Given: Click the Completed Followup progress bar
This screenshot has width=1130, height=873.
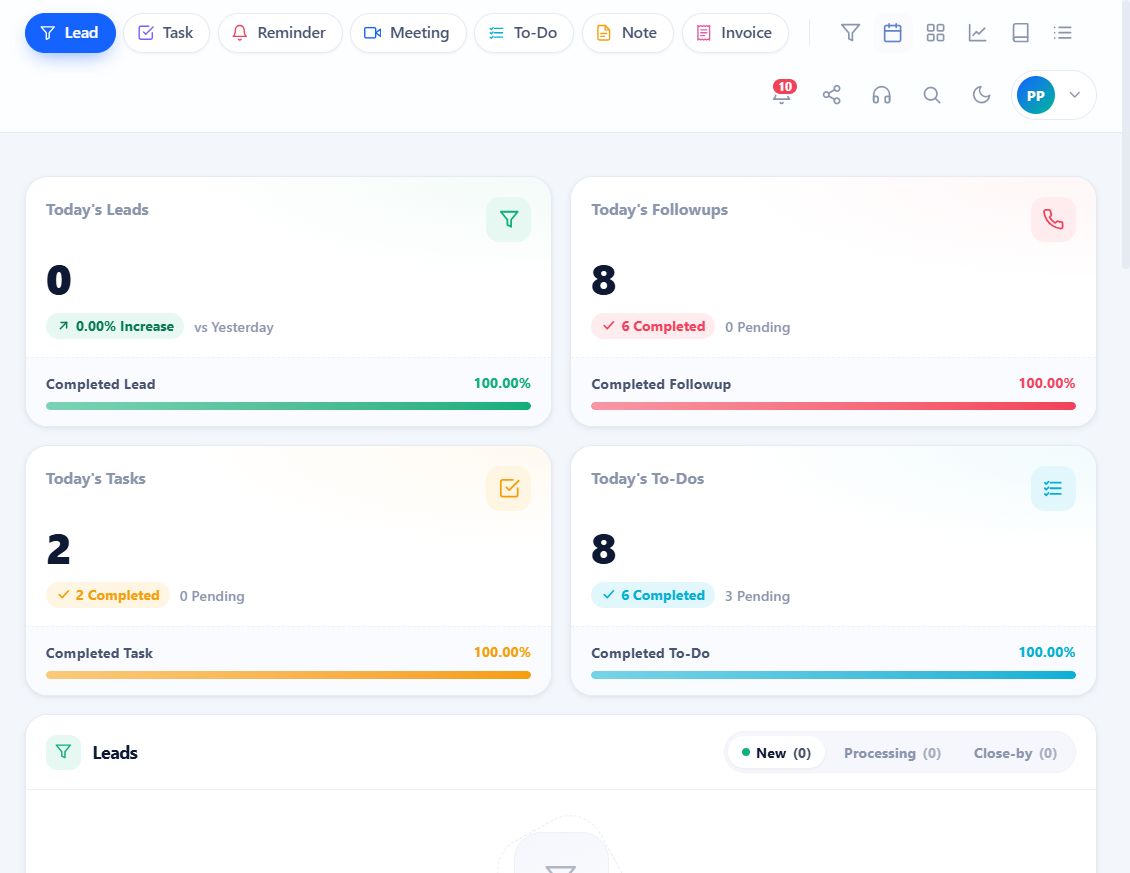Looking at the screenshot, I should [x=833, y=406].
